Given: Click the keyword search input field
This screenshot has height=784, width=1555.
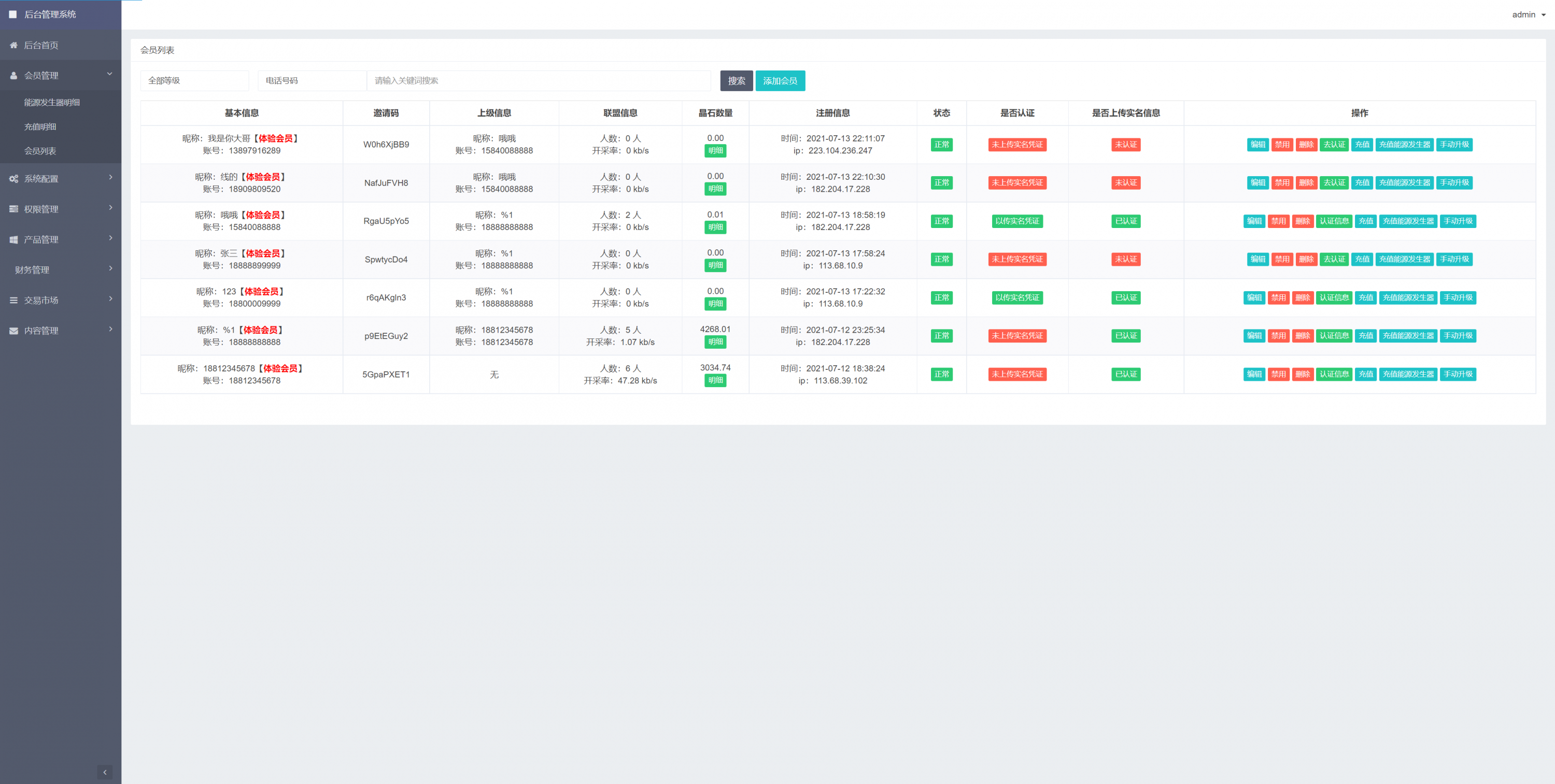Looking at the screenshot, I should (539, 80).
